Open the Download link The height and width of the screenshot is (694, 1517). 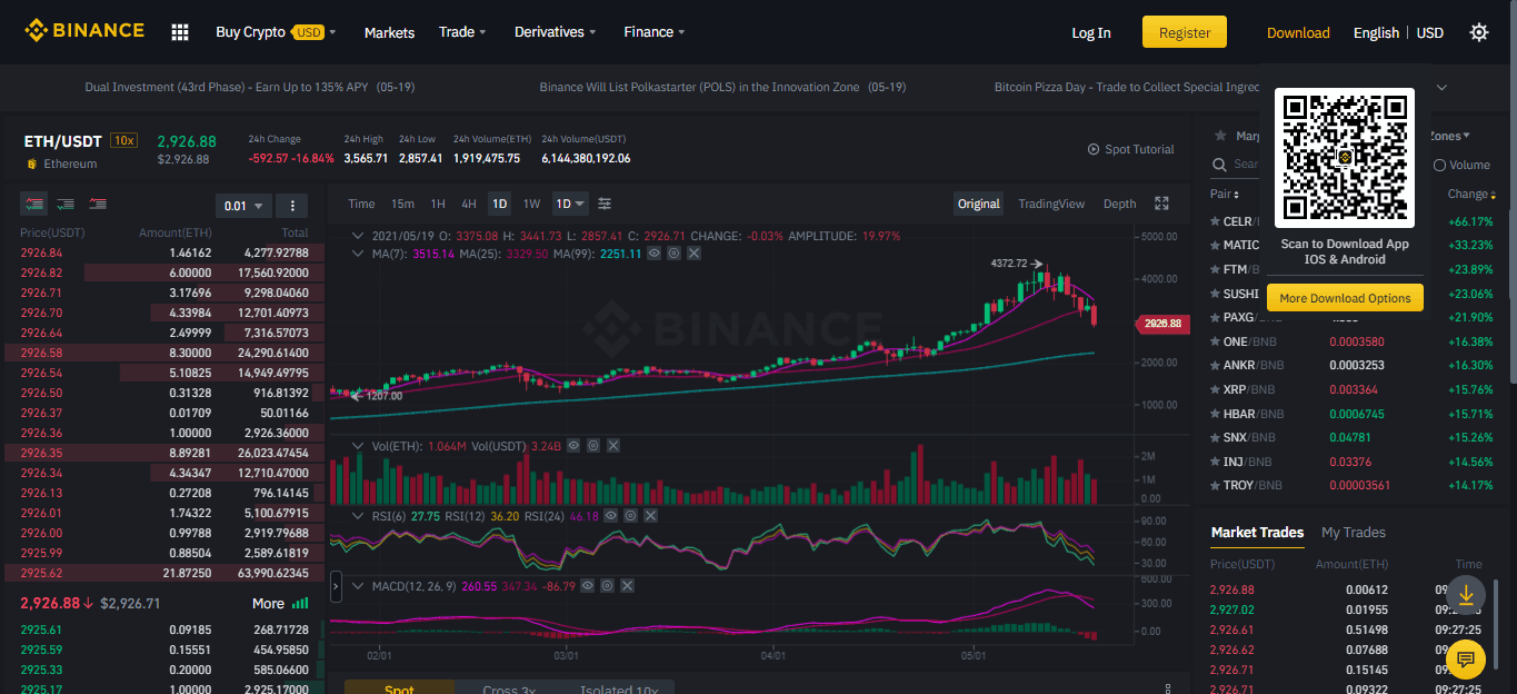(1298, 32)
